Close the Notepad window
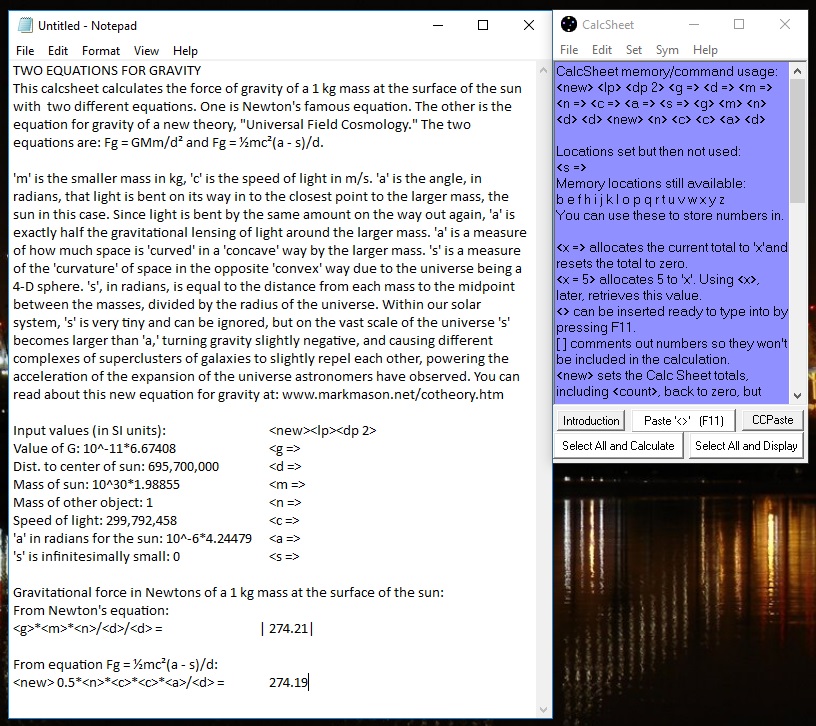 529,25
